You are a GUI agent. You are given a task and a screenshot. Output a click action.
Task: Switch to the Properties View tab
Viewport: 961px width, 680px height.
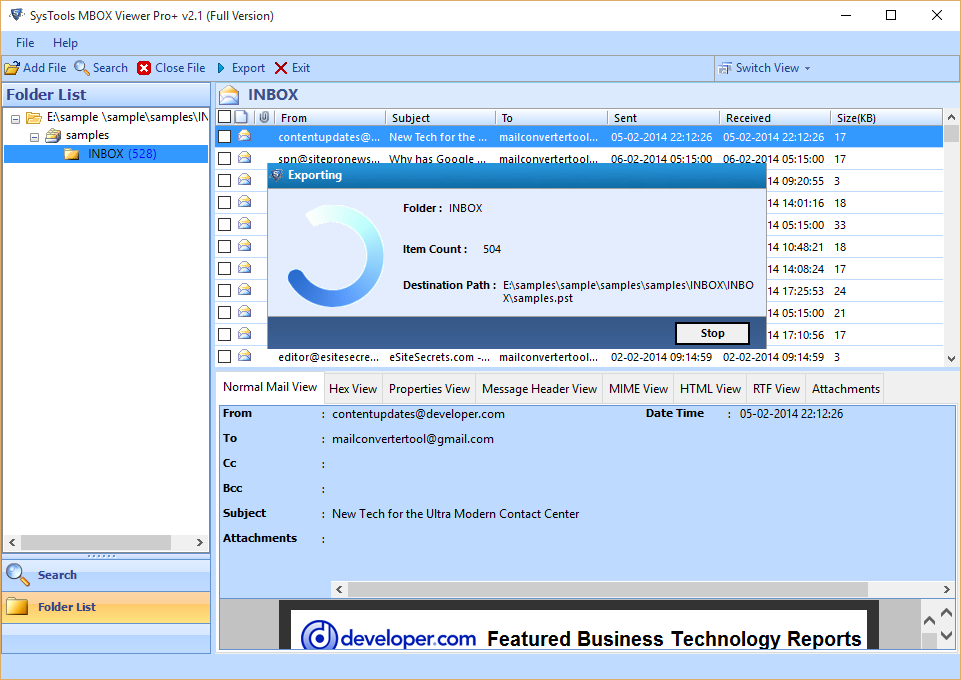point(429,389)
